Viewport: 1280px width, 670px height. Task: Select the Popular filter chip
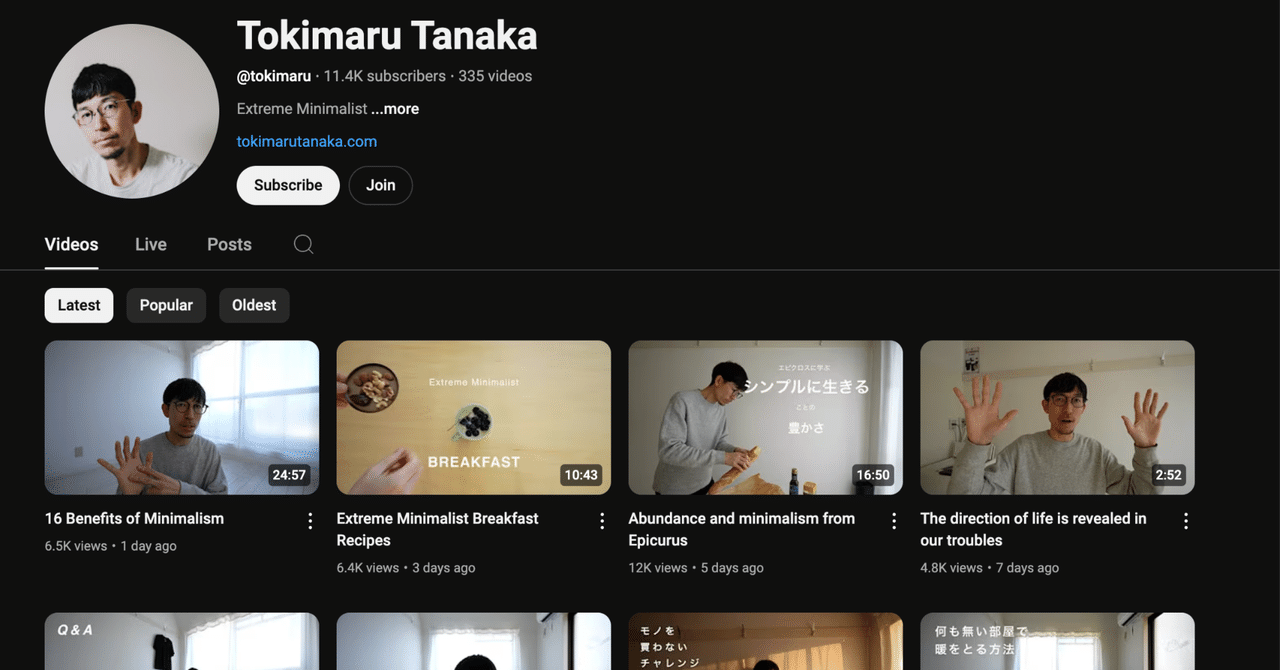(x=166, y=305)
